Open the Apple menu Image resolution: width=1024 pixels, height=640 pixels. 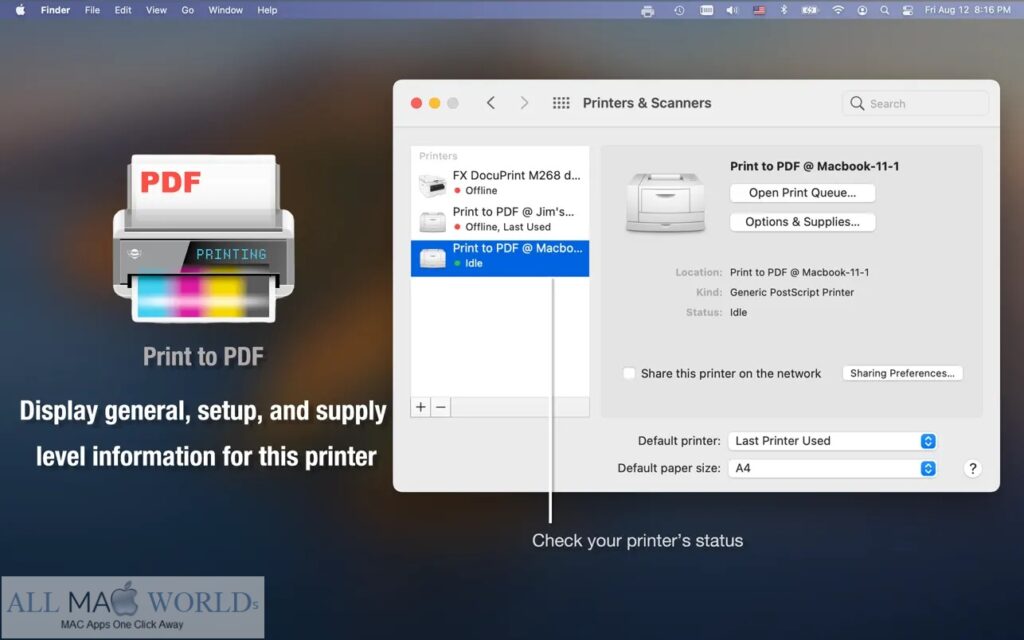coord(20,10)
